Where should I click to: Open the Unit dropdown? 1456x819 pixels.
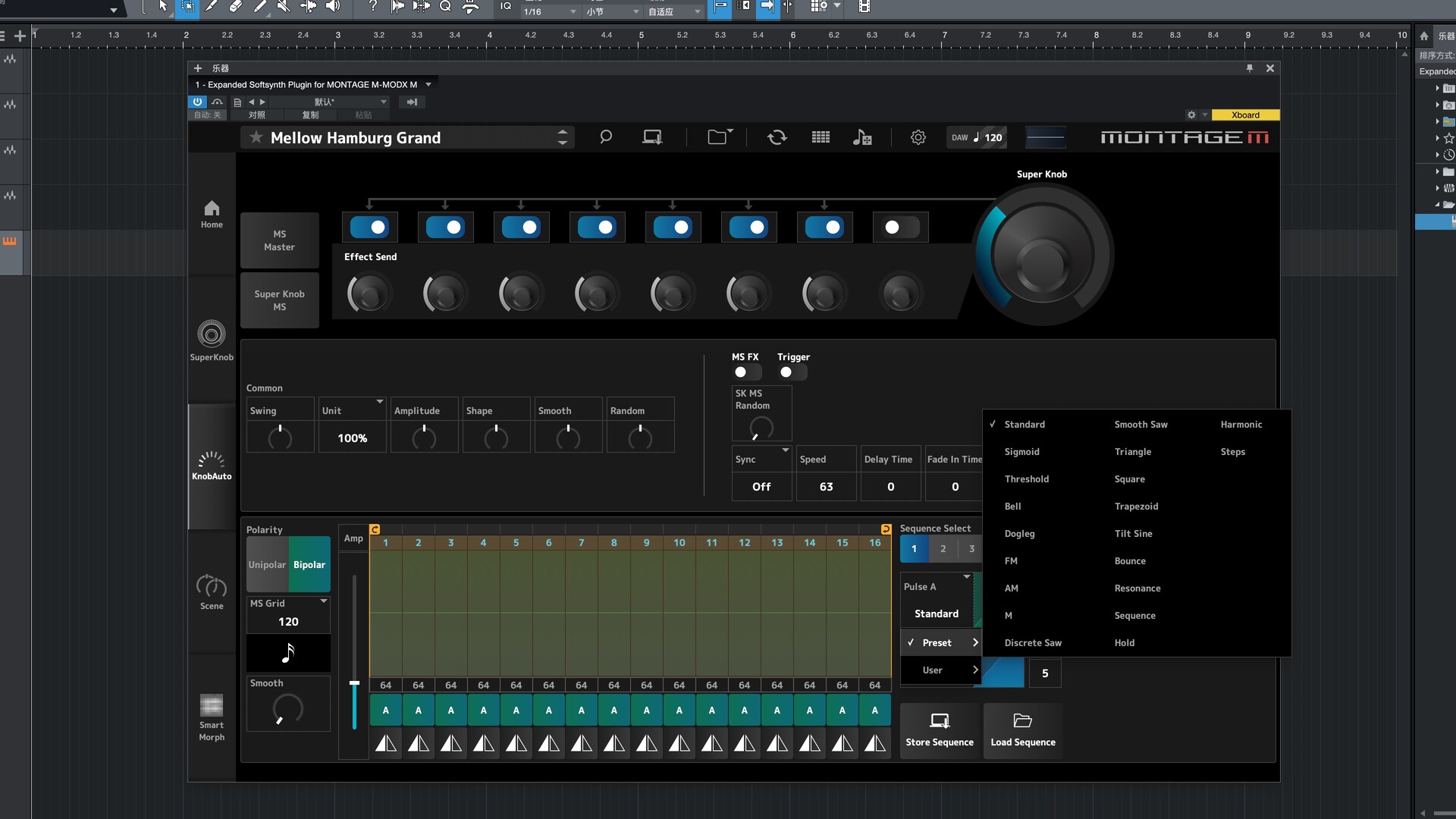pyautogui.click(x=379, y=402)
